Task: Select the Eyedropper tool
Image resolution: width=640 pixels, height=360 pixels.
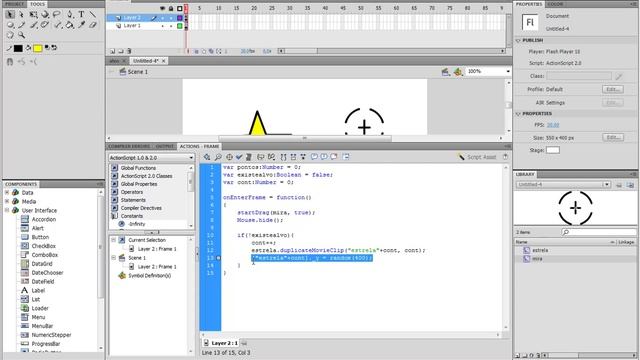Action: coord(81,25)
